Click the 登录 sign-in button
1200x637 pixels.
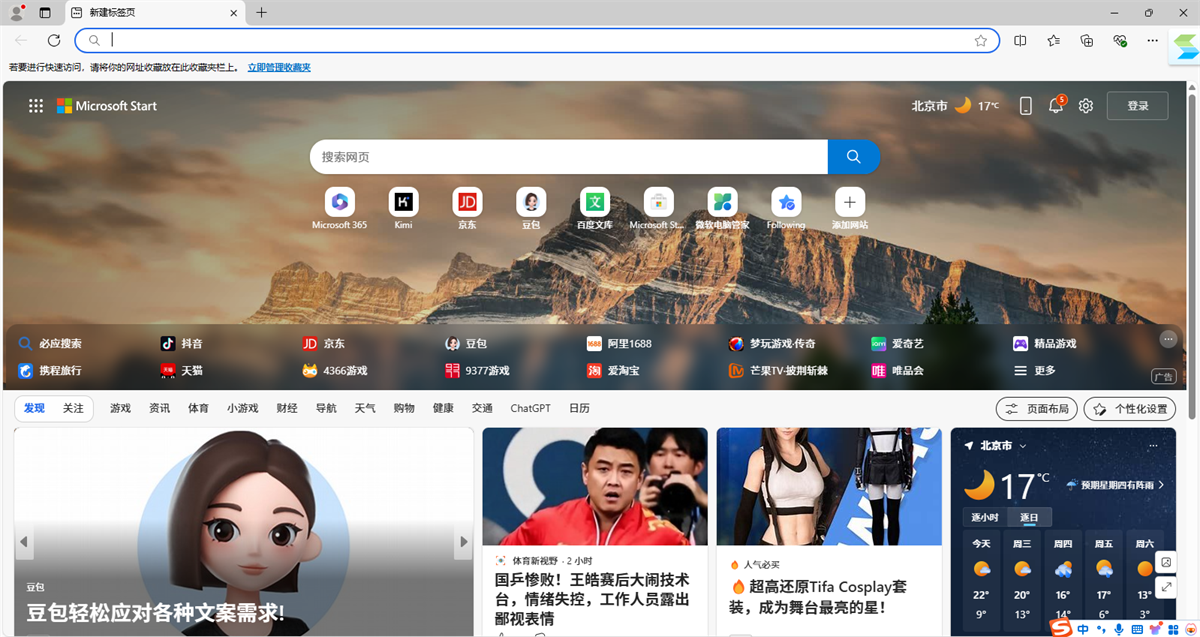coord(1138,106)
